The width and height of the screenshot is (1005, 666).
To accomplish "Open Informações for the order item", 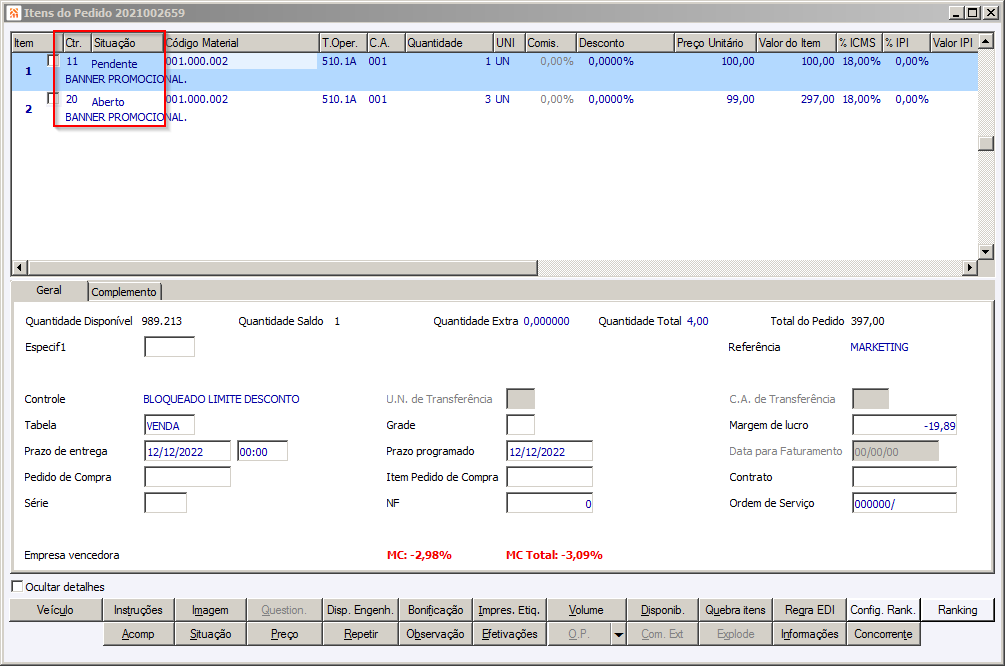I will pyautogui.click(x=809, y=634).
